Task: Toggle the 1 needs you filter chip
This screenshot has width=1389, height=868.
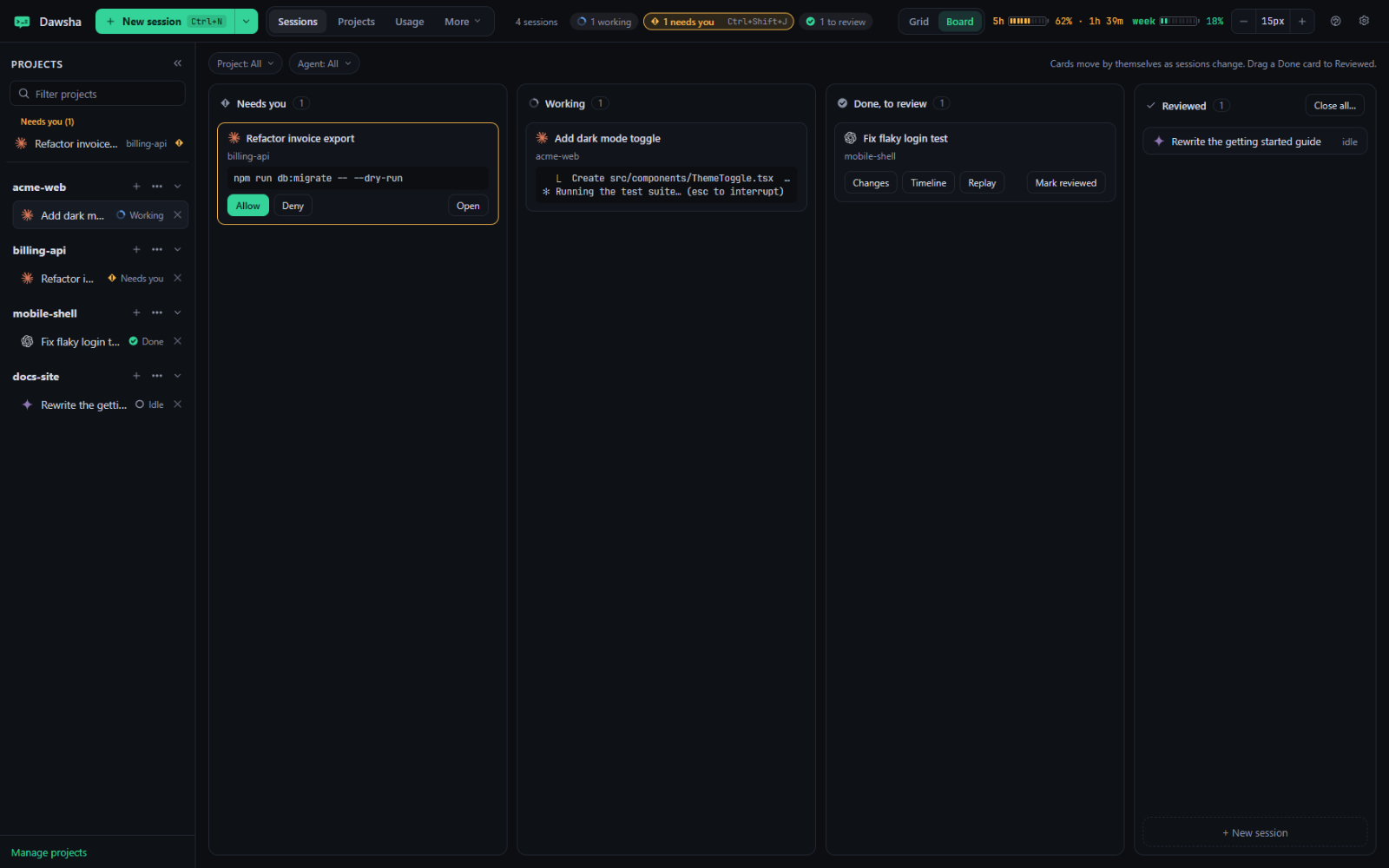Action: [x=718, y=22]
